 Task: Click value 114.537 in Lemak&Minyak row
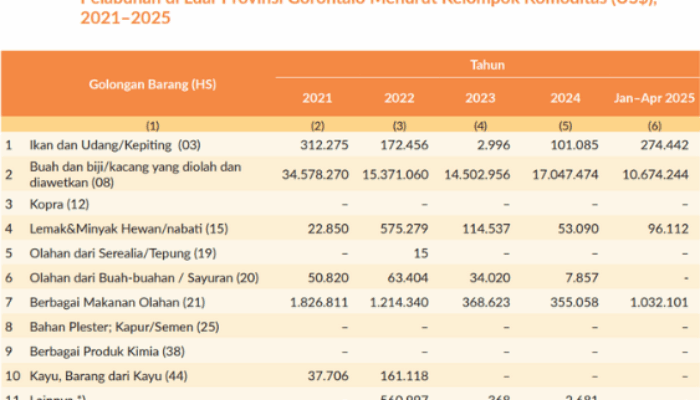coord(486,229)
